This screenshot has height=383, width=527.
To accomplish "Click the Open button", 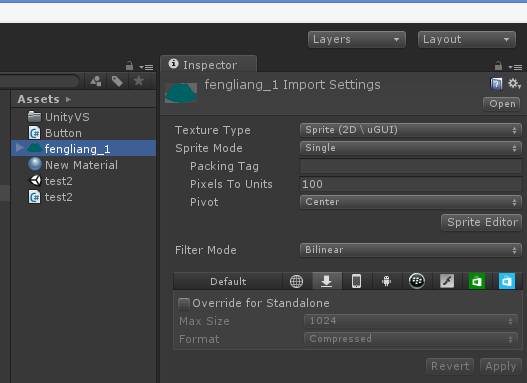I will coord(502,104).
